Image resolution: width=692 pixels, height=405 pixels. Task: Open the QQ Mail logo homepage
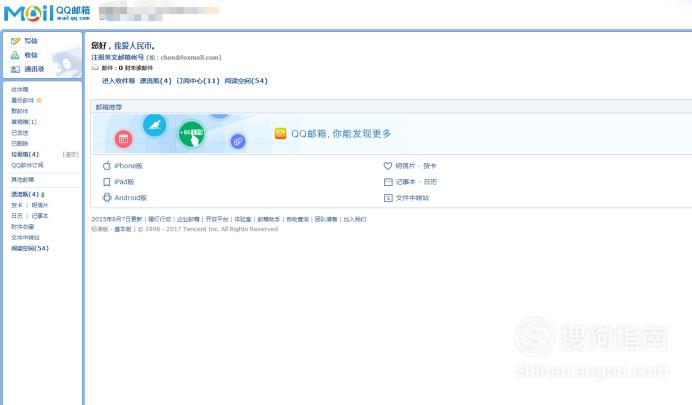[x=47, y=13]
